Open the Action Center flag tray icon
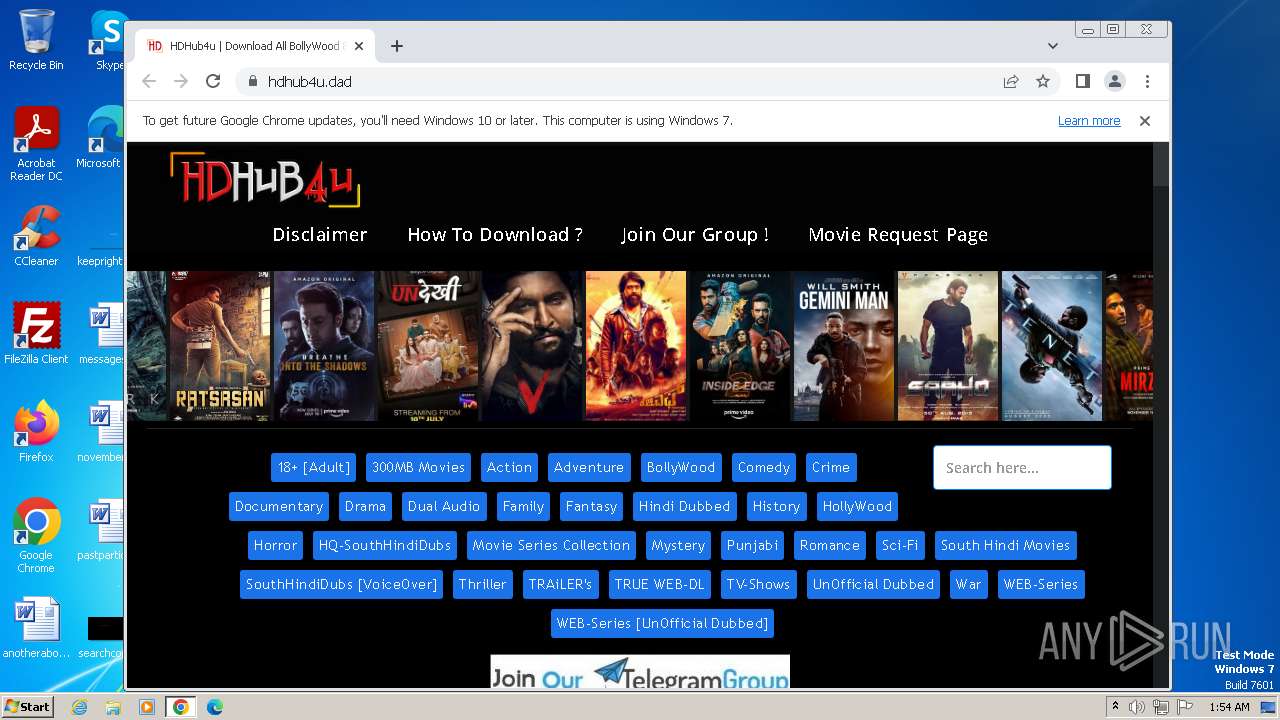 pyautogui.click(x=1185, y=707)
